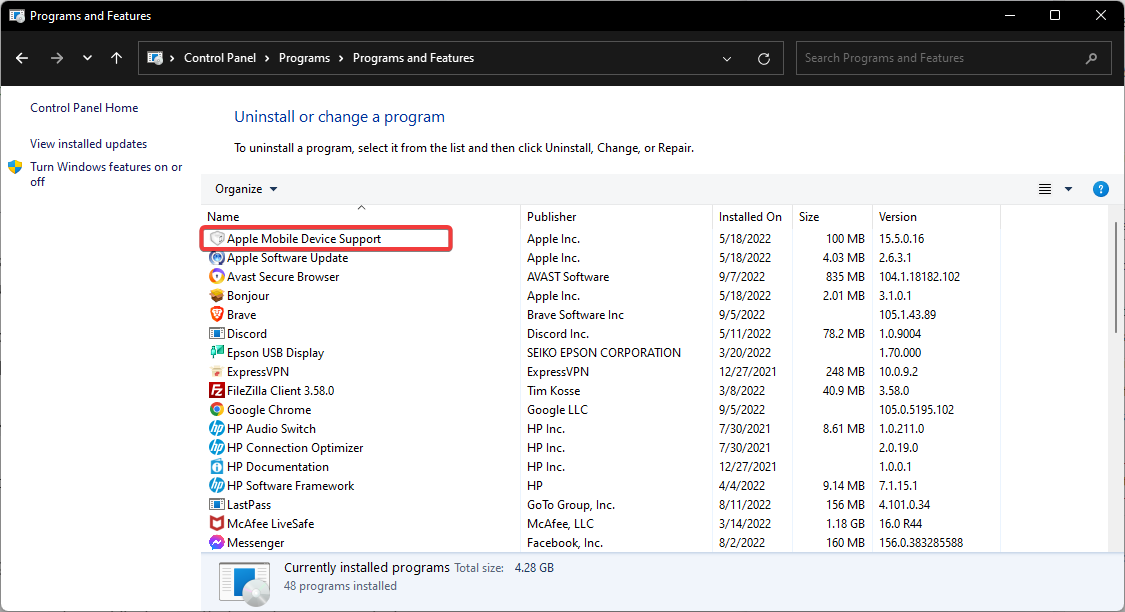The height and width of the screenshot is (612, 1125).
Task: Click View installed updates link
Action: [x=88, y=144]
